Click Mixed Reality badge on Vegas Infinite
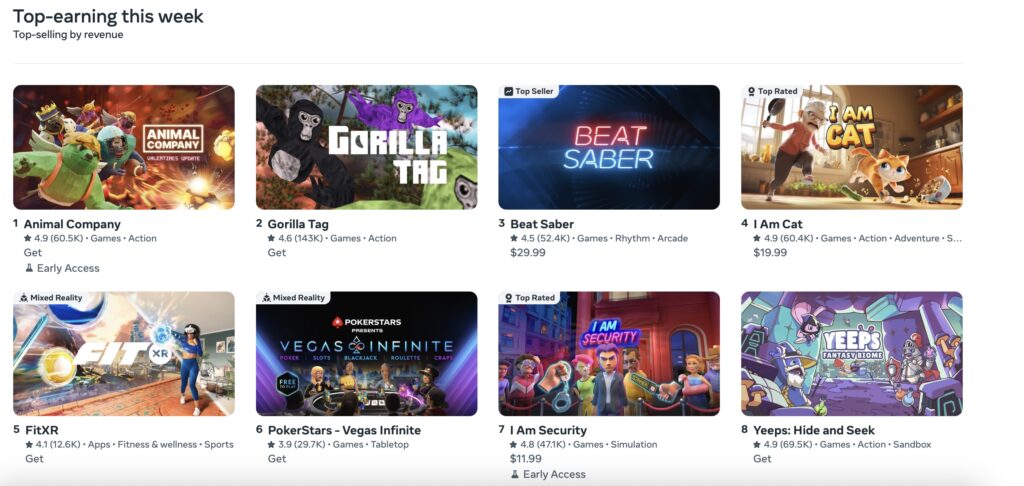The height and width of the screenshot is (486, 1024). click(x=293, y=298)
